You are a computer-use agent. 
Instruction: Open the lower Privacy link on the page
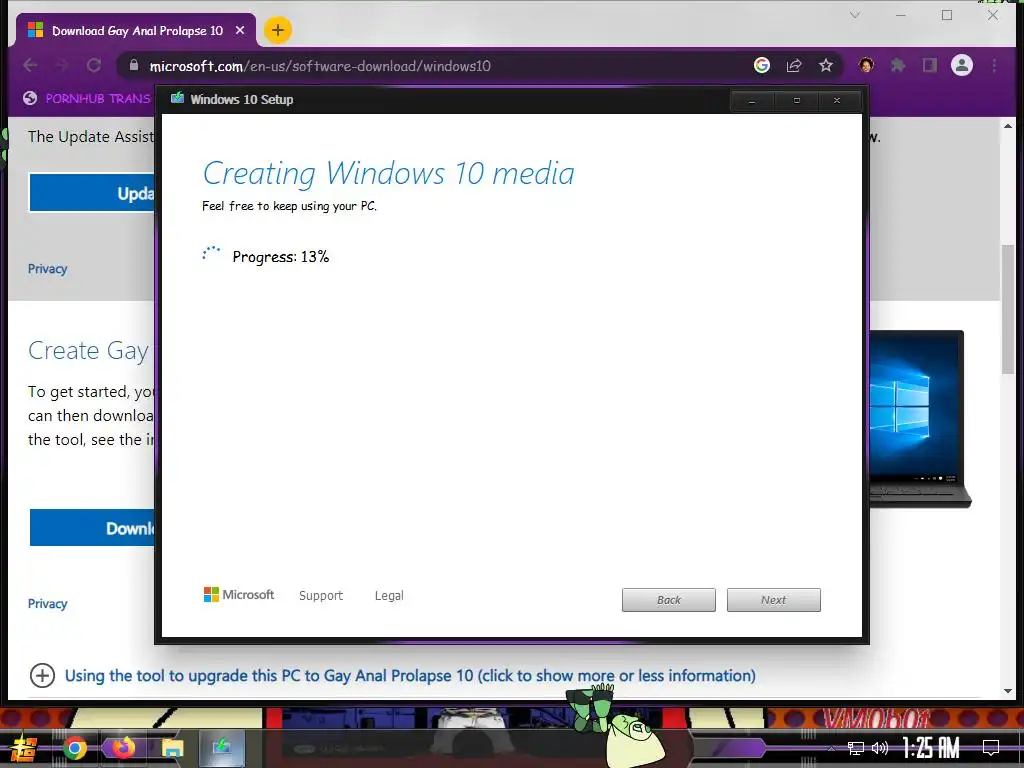click(x=47, y=603)
